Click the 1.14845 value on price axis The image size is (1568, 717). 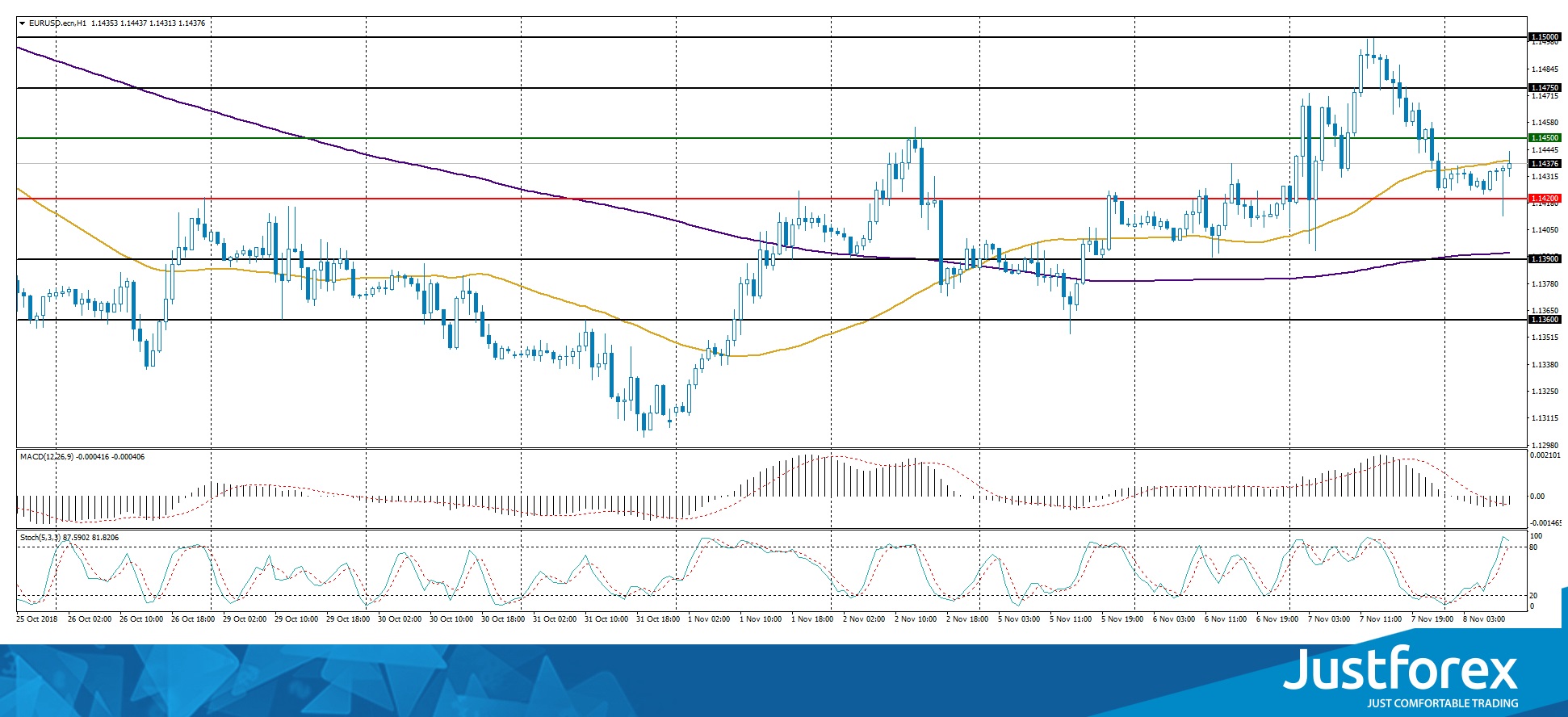[x=1545, y=69]
